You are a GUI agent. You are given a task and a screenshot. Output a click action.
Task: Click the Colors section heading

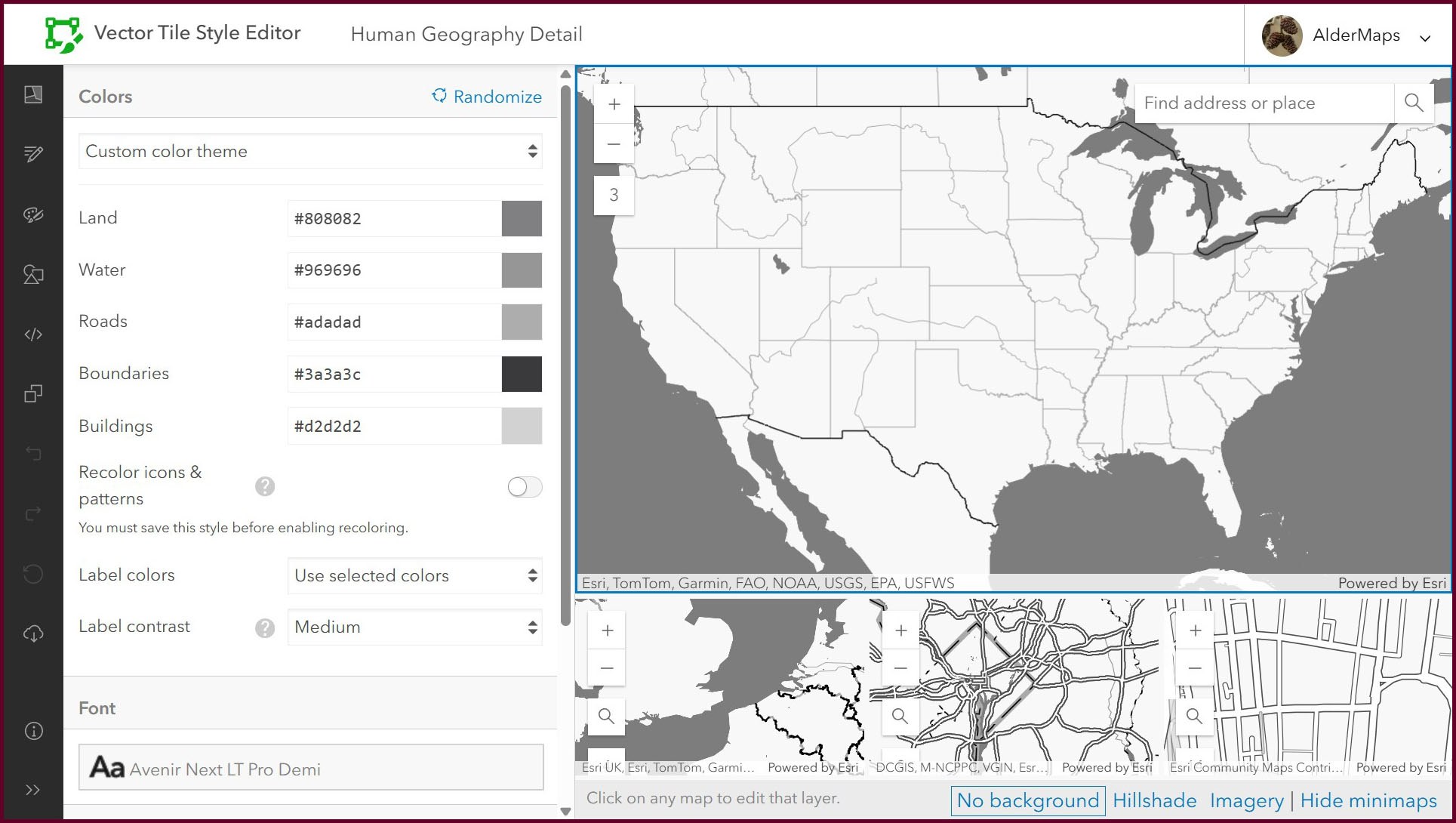pos(106,97)
